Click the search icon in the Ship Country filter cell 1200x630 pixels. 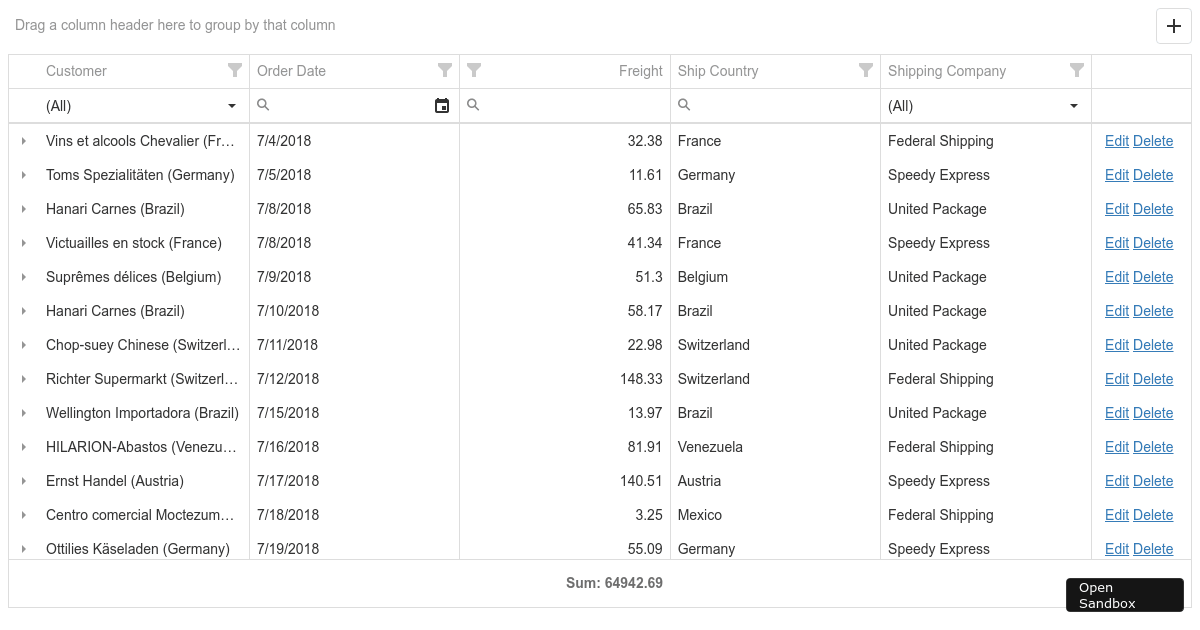pyautogui.click(x=684, y=105)
